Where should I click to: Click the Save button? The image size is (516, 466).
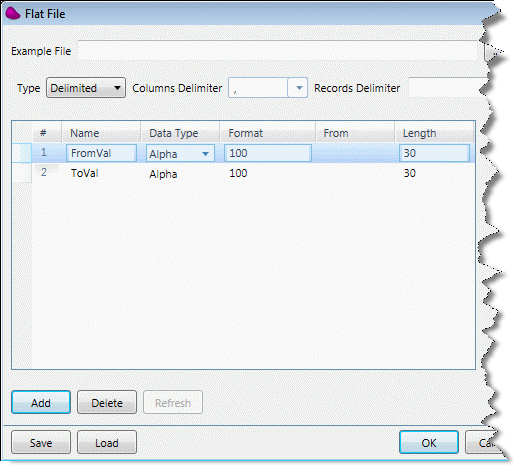tap(41, 442)
